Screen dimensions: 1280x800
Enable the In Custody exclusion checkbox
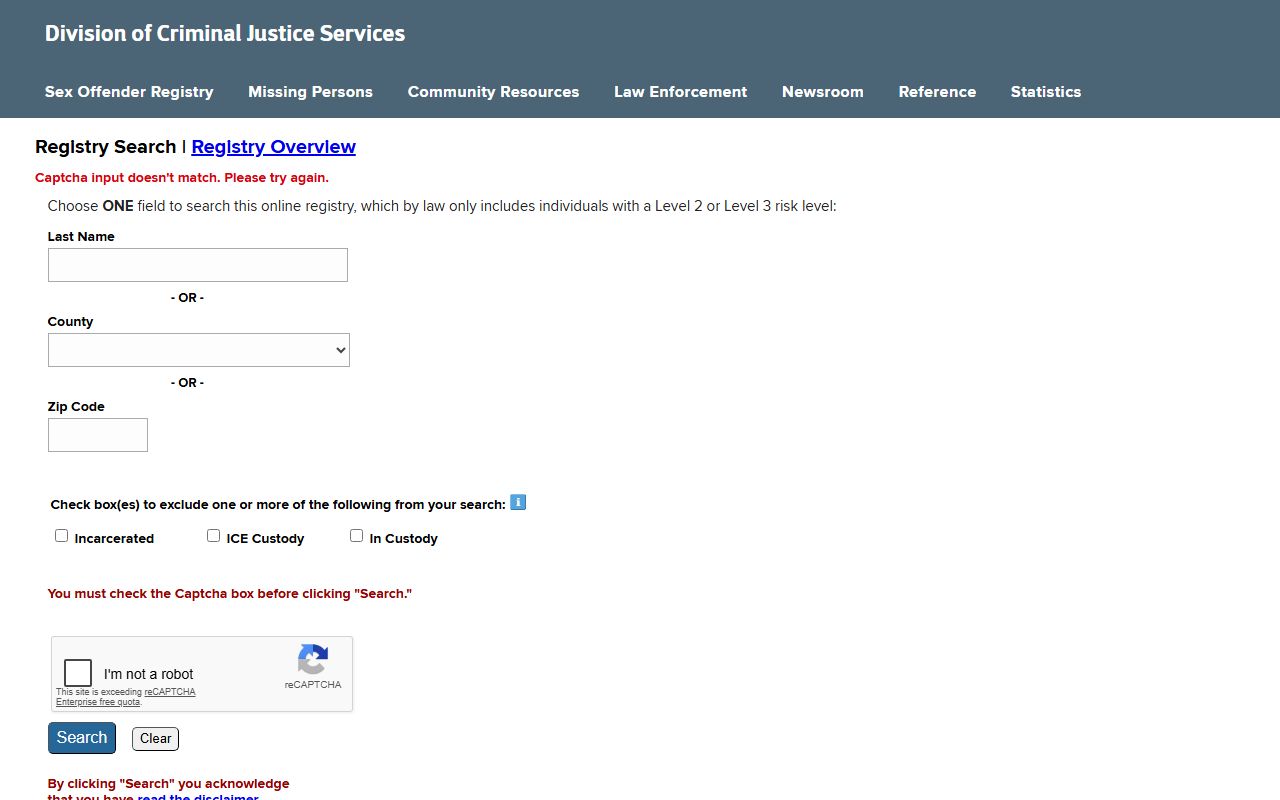click(x=357, y=536)
